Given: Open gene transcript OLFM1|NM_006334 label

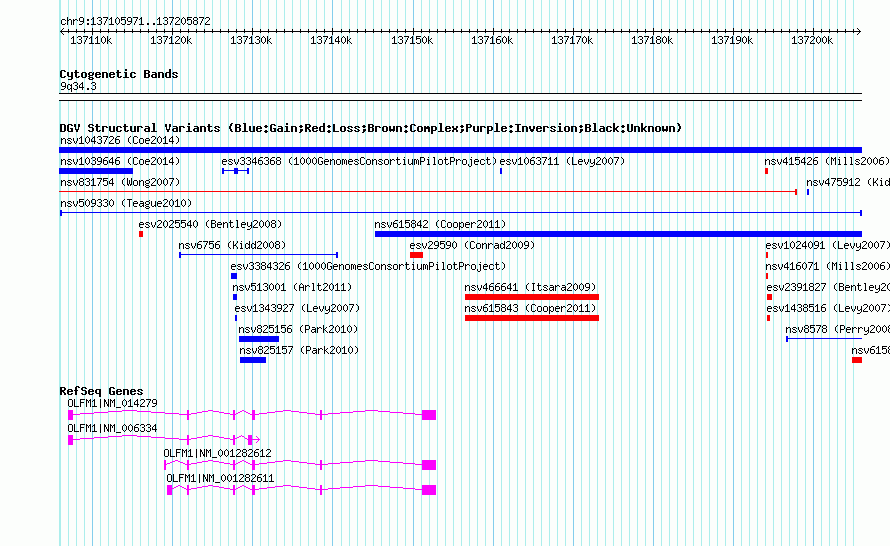Looking at the screenshot, I should pyautogui.click(x=112, y=429).
